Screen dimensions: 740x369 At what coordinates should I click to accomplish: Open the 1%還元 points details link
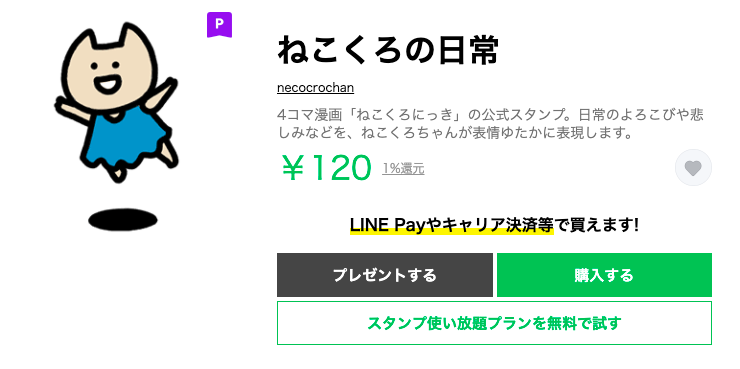[403, 168]
